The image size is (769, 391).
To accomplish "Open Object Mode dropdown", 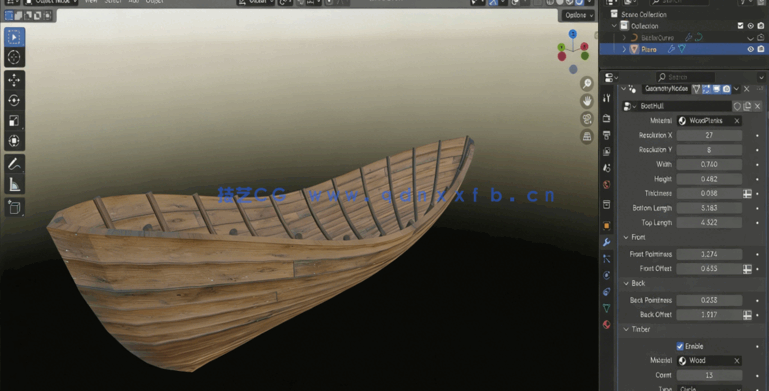I will point(51,2).
